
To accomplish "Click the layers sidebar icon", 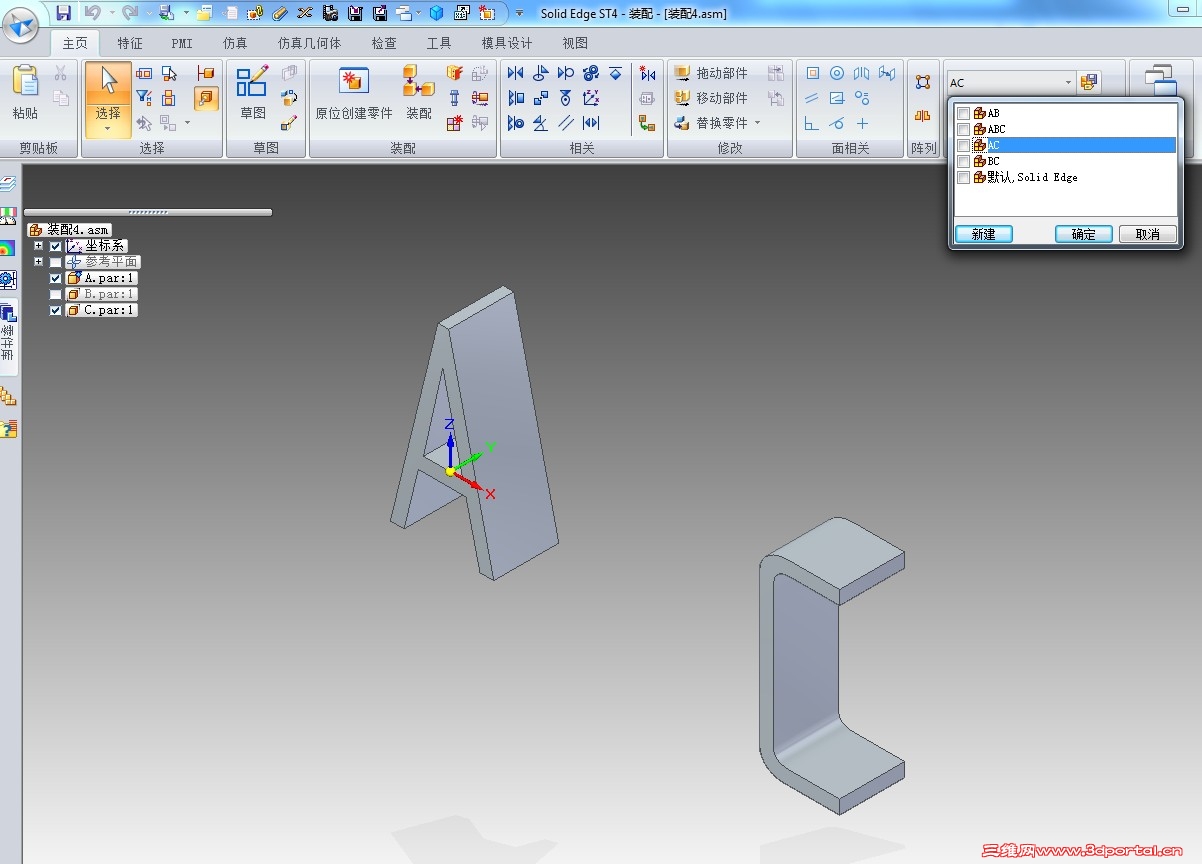I will pyautogui.click(x=8, y=184).
